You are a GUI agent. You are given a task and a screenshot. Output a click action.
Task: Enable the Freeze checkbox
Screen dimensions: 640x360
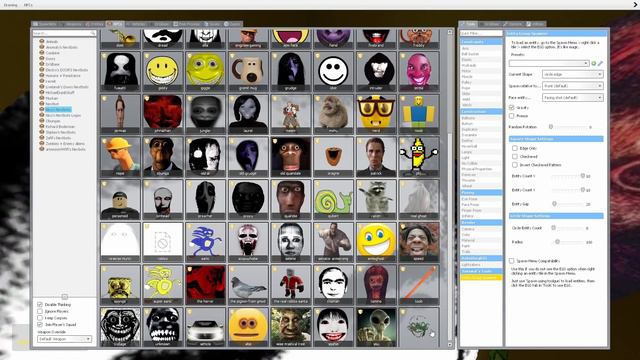click(511, 116)
